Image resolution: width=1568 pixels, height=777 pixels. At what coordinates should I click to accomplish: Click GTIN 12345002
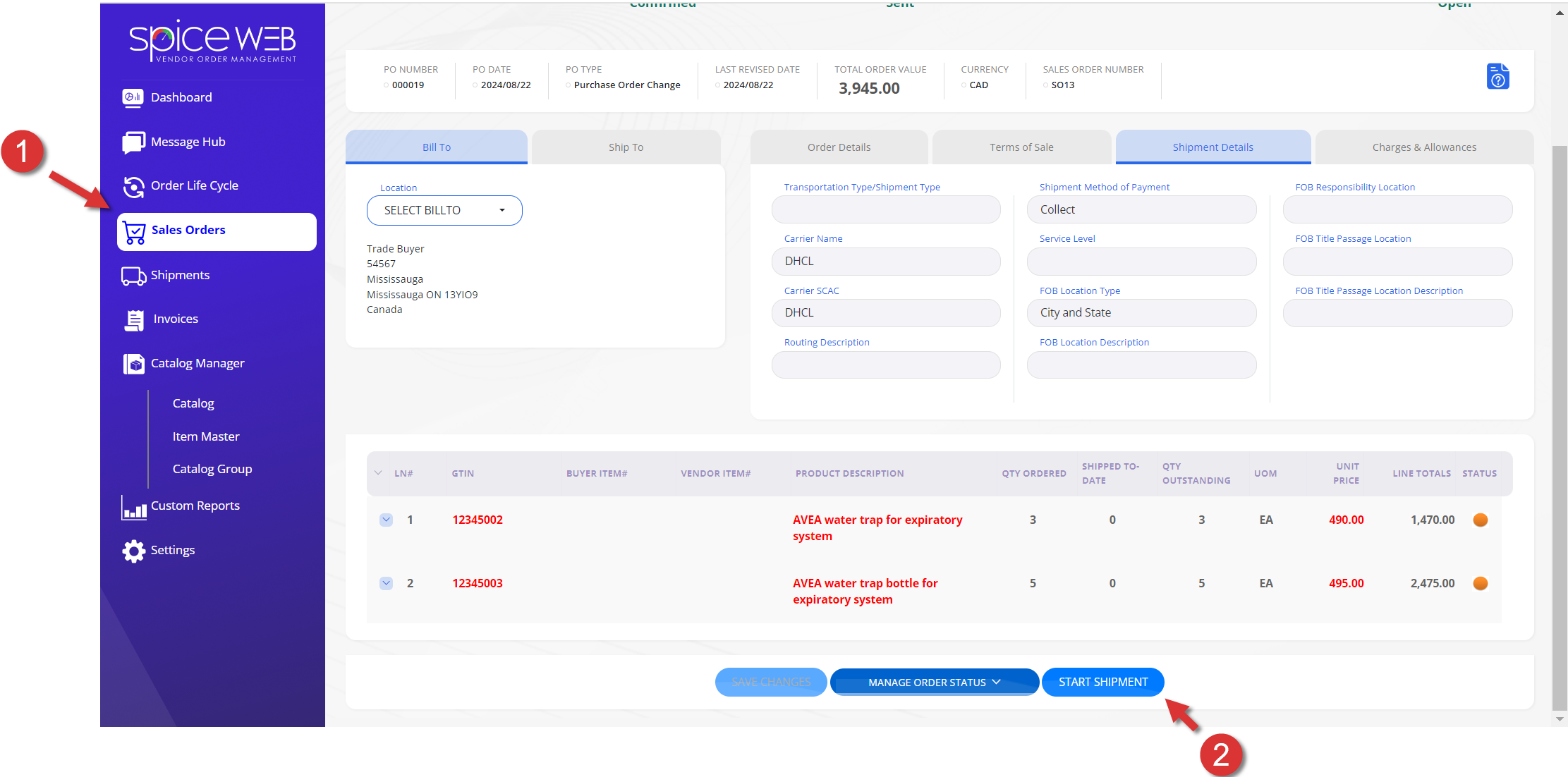pos(478,520)
